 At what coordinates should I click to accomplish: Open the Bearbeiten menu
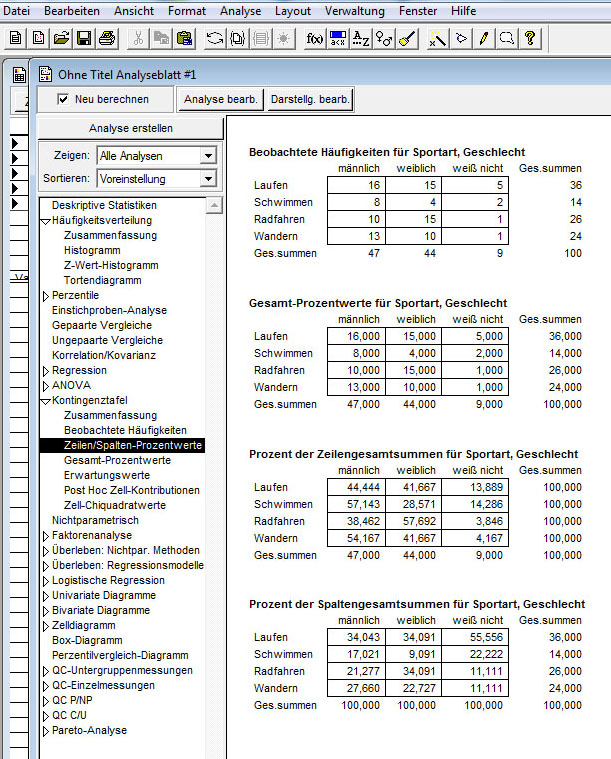click(72, 11)
